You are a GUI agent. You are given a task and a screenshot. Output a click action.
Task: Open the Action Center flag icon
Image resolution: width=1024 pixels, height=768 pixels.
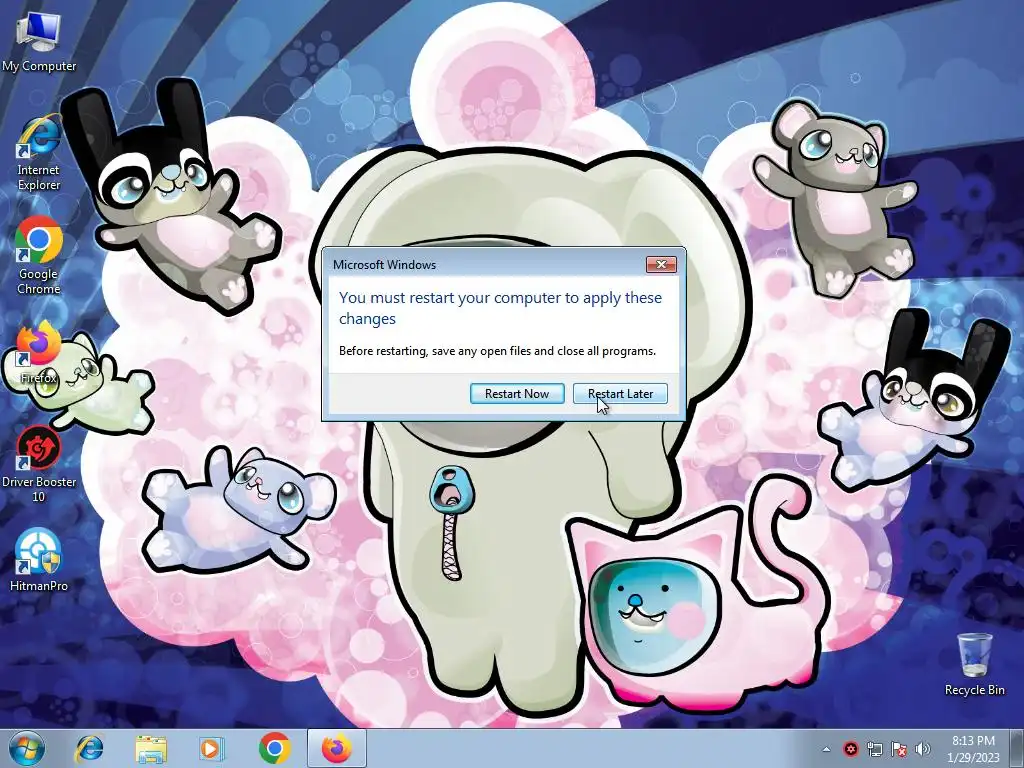click(x=899, y=749)
